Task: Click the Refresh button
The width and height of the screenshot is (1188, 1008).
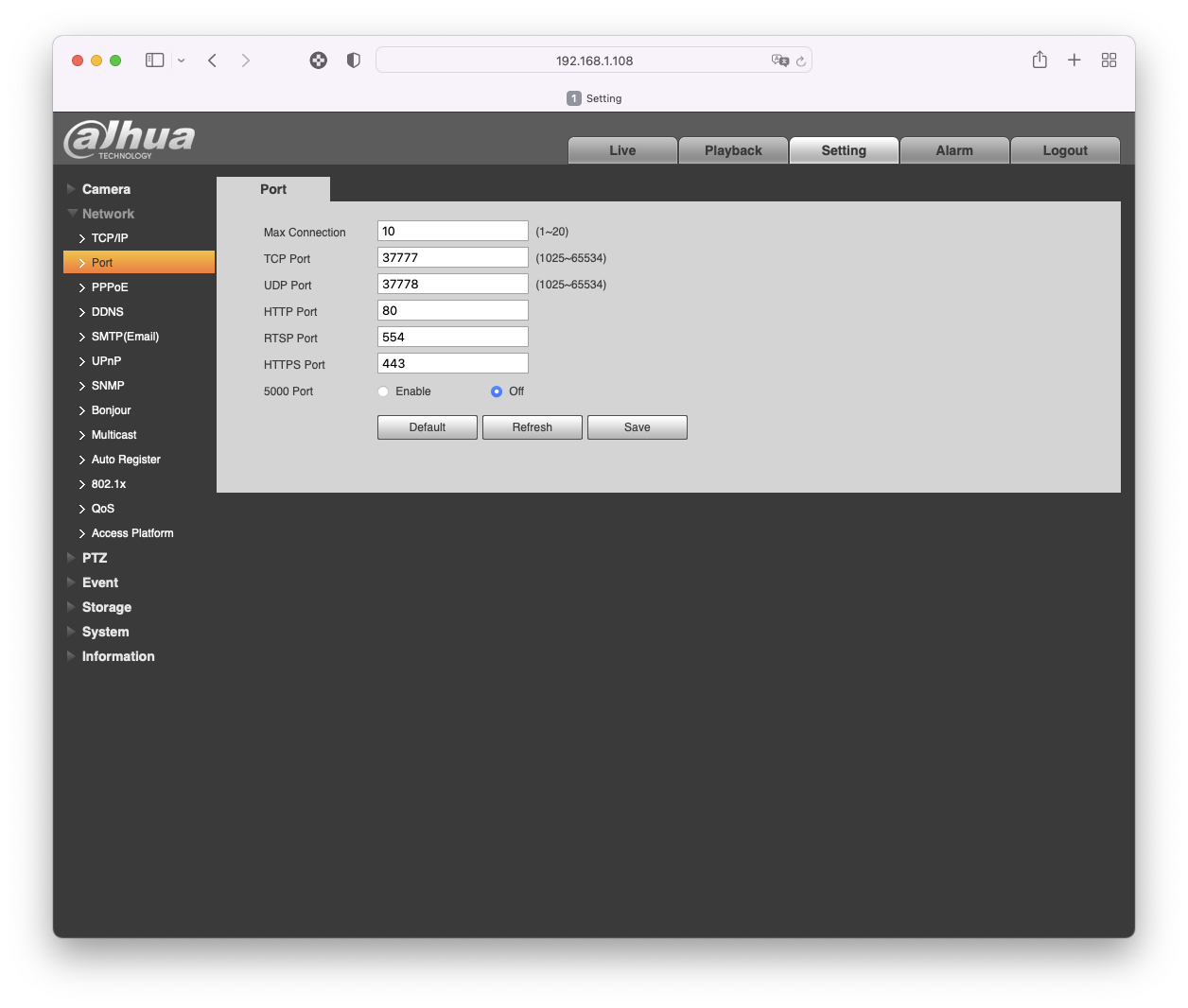Action: coord(533,427)
